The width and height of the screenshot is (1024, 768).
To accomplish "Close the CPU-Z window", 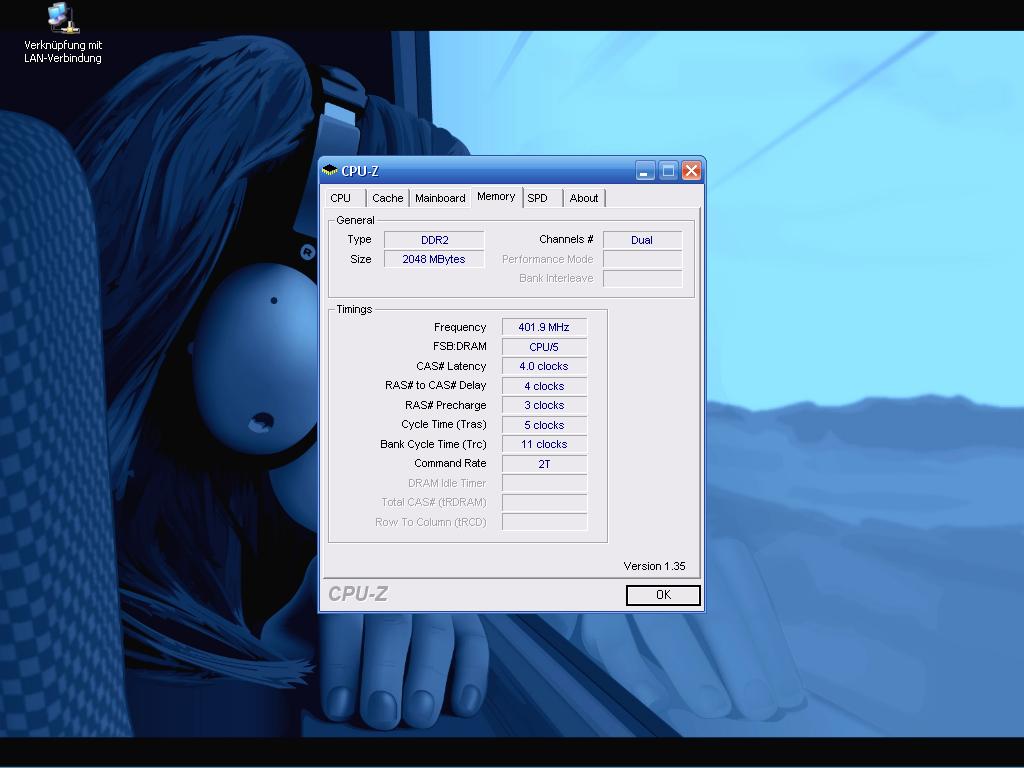I will [691, 171].
